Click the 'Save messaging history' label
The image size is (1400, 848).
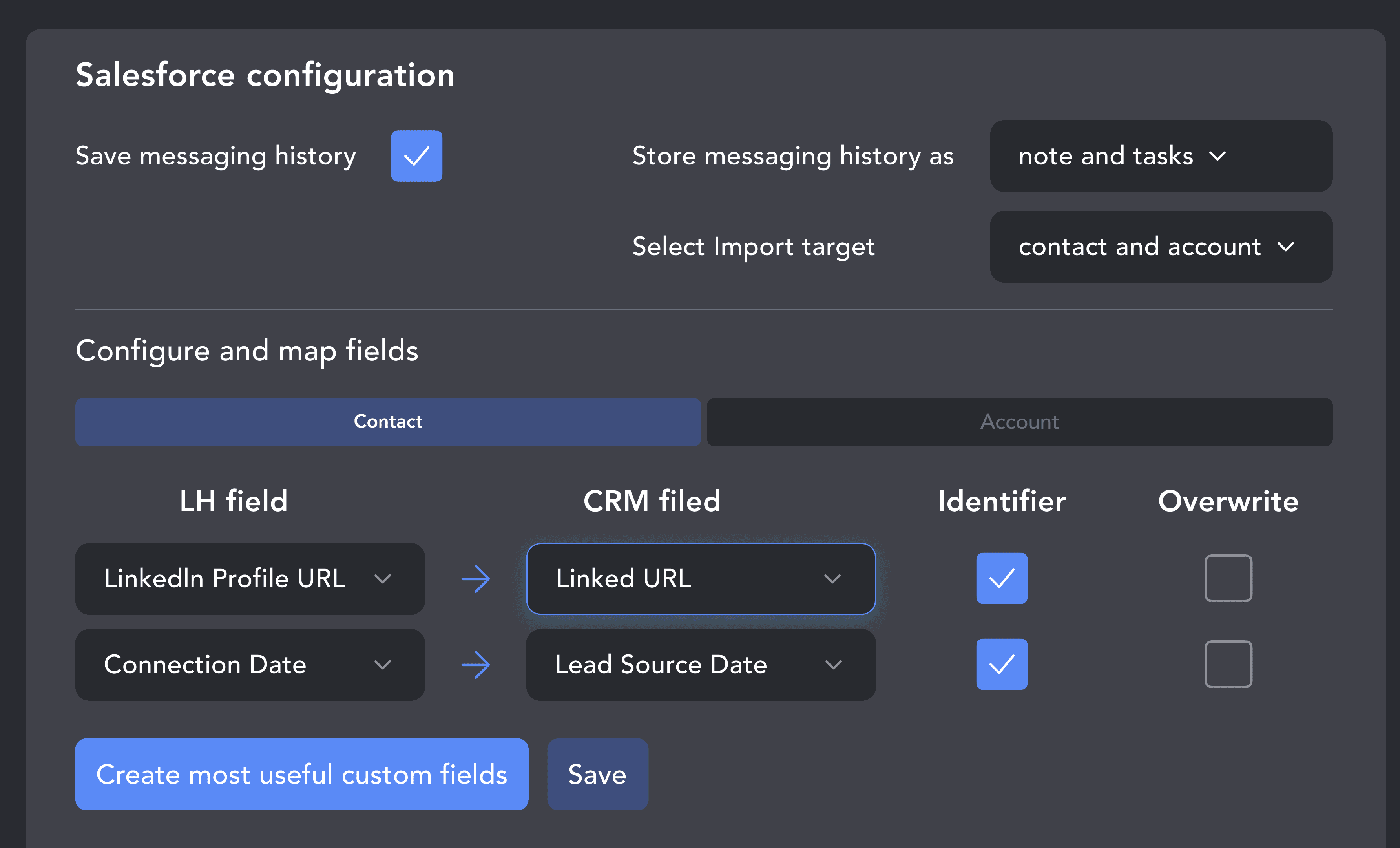[x=216, y=156]
